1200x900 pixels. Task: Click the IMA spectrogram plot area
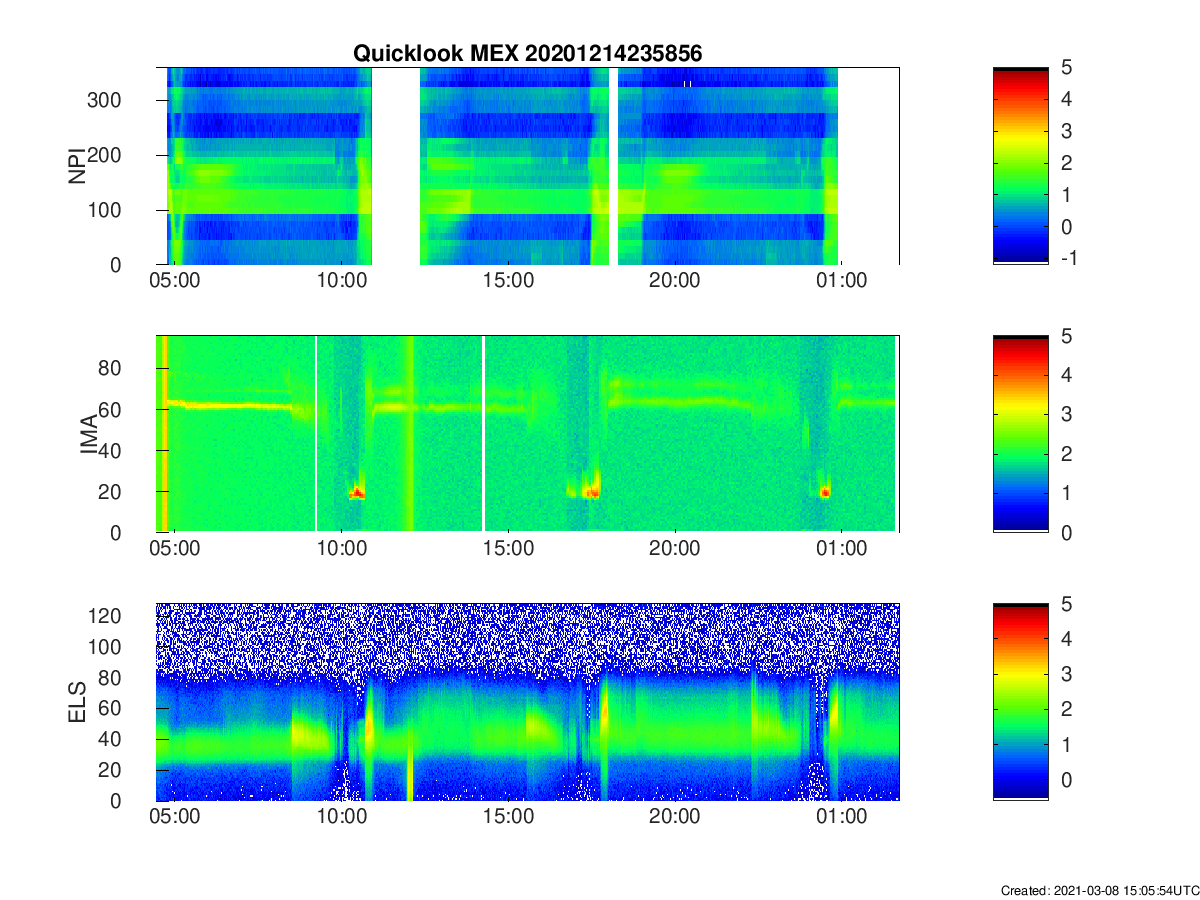(x=527, y=434)
